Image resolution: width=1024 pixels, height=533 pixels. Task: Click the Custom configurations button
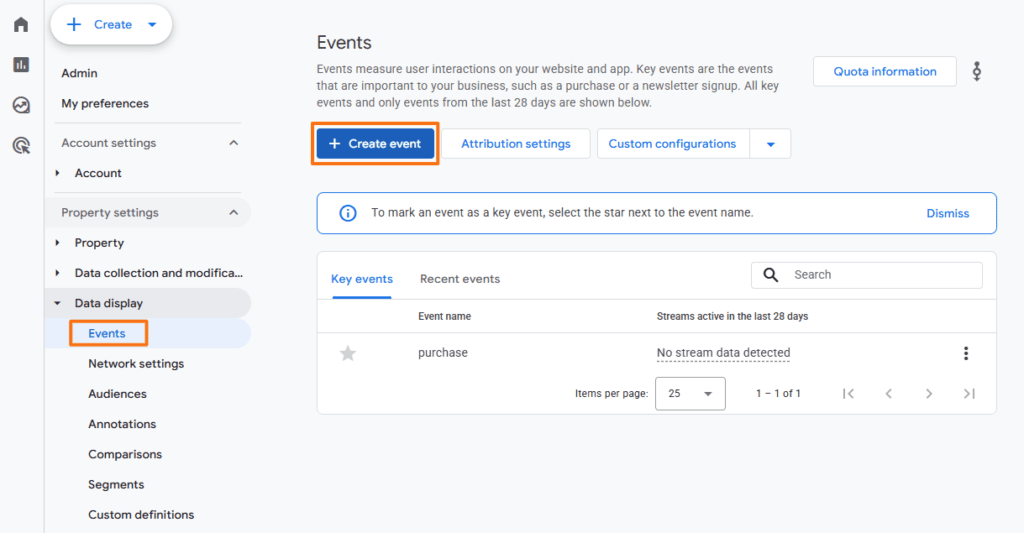673,144
